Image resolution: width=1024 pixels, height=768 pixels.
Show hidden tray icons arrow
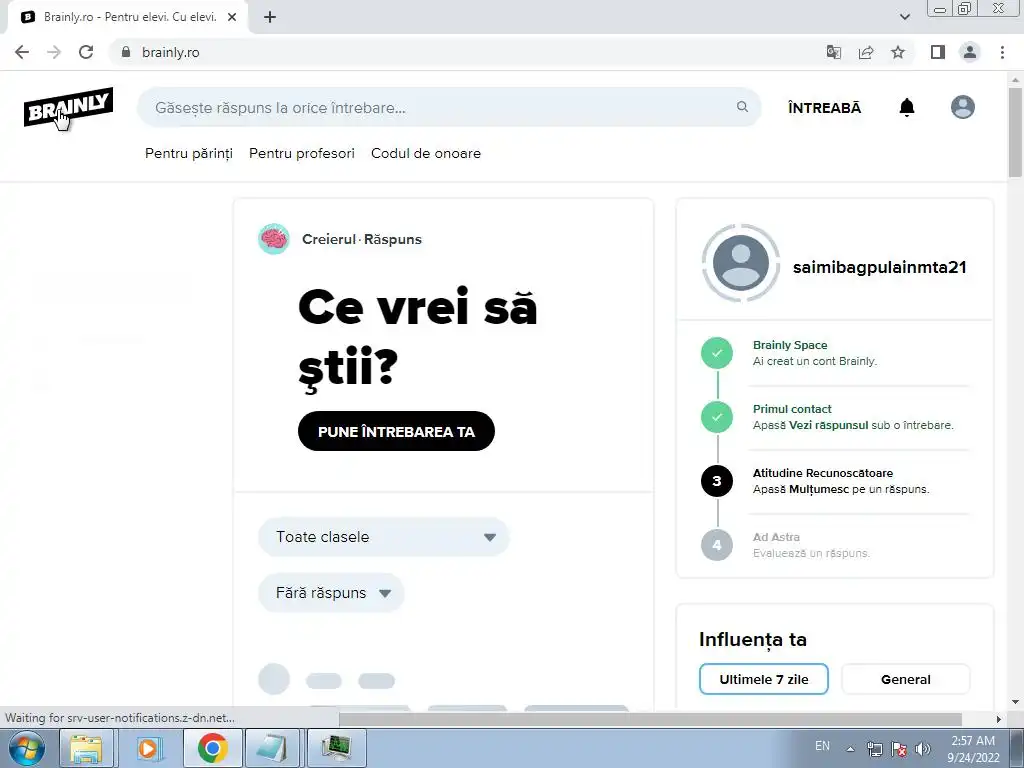tap(850, 749)
